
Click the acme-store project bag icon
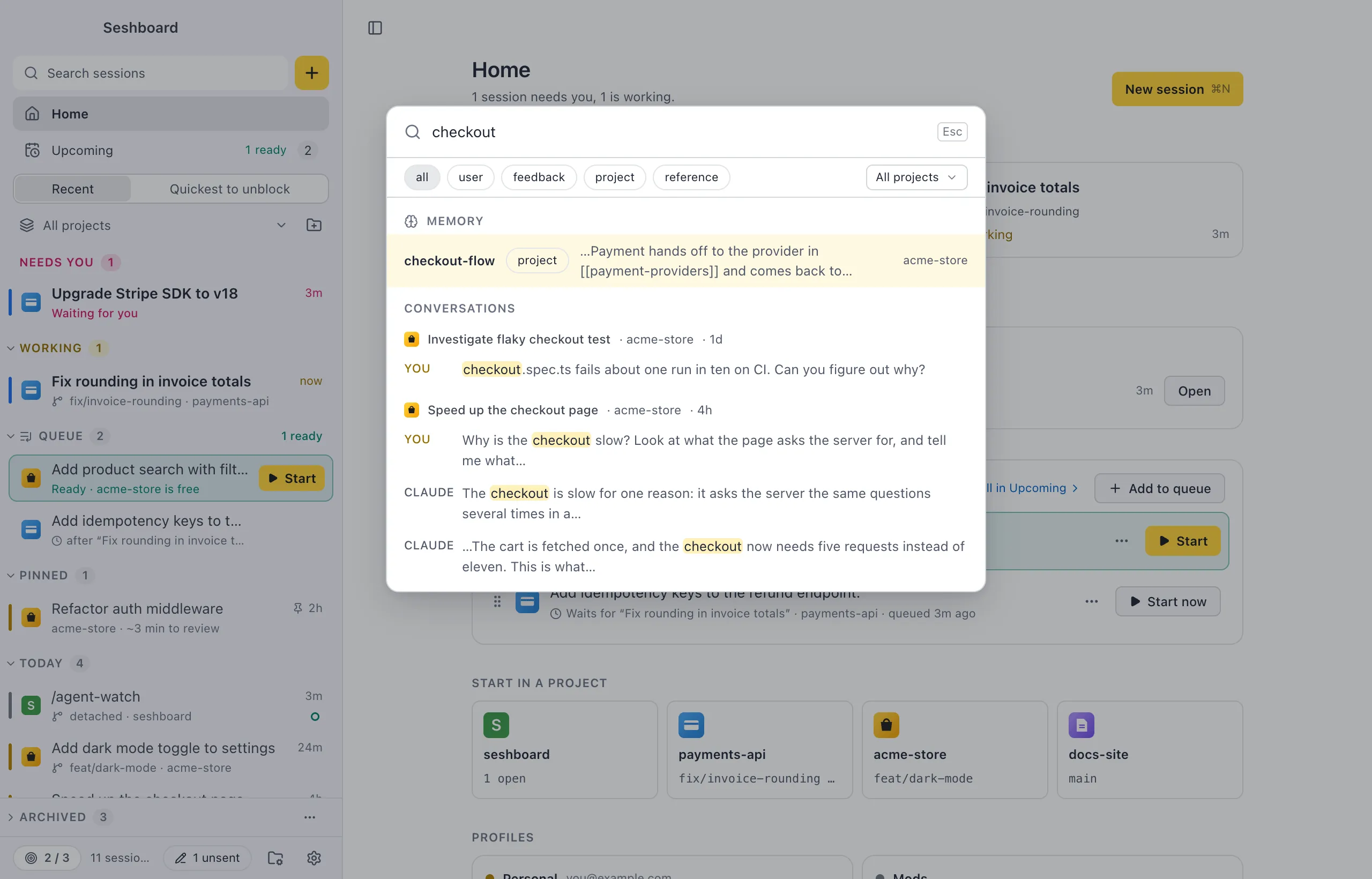tap(886, 725)
